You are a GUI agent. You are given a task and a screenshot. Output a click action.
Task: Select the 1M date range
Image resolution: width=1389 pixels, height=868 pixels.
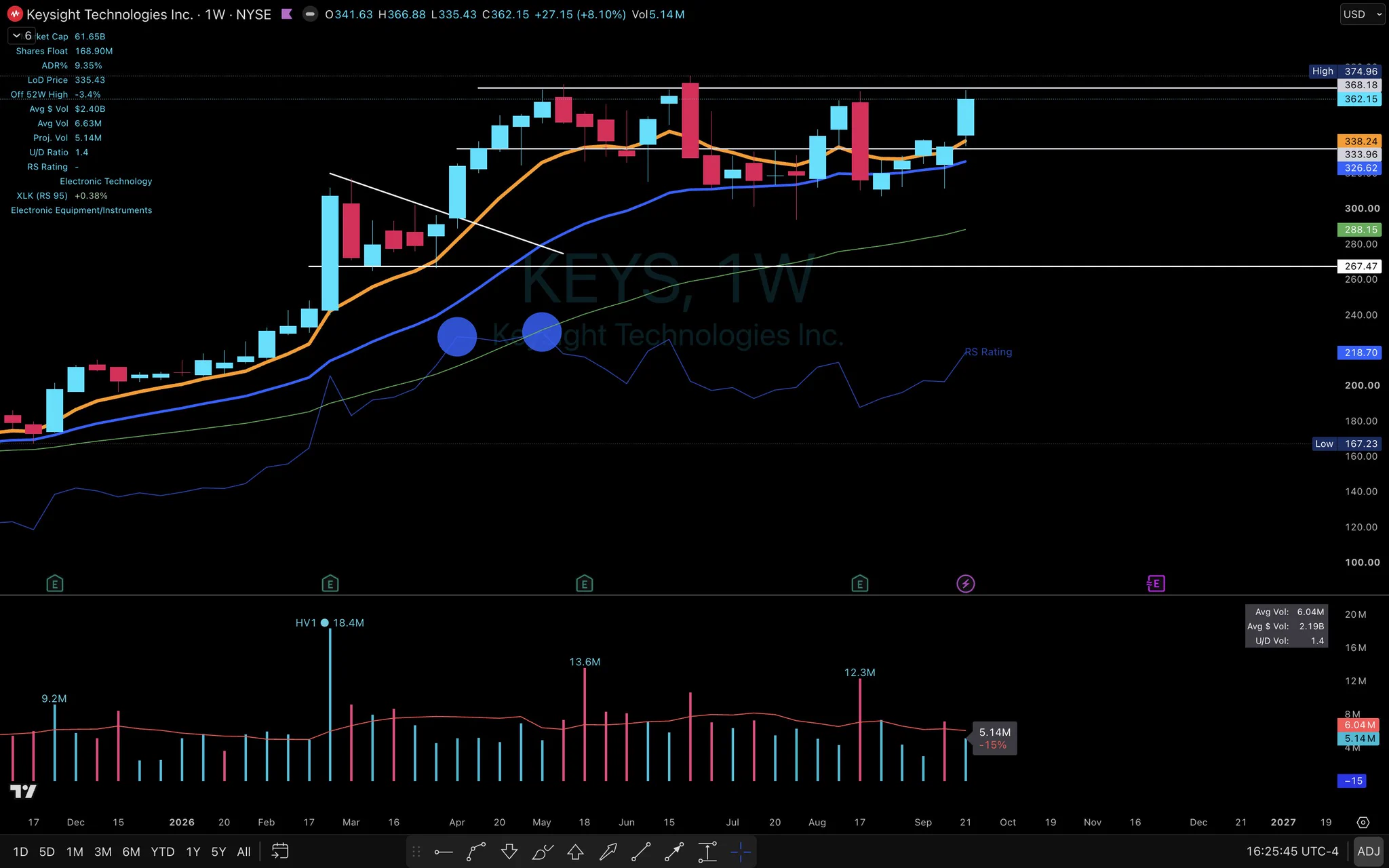pos(75,852)
